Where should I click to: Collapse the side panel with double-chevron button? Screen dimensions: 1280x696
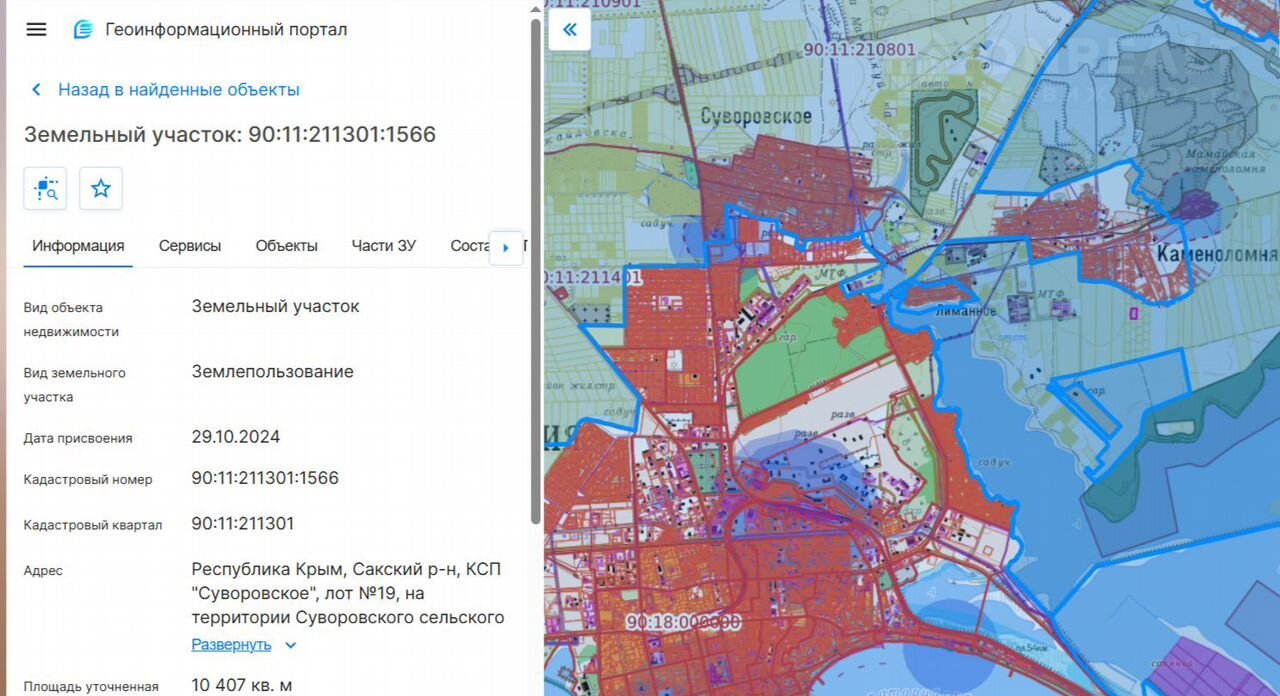(x=569, y=30)
